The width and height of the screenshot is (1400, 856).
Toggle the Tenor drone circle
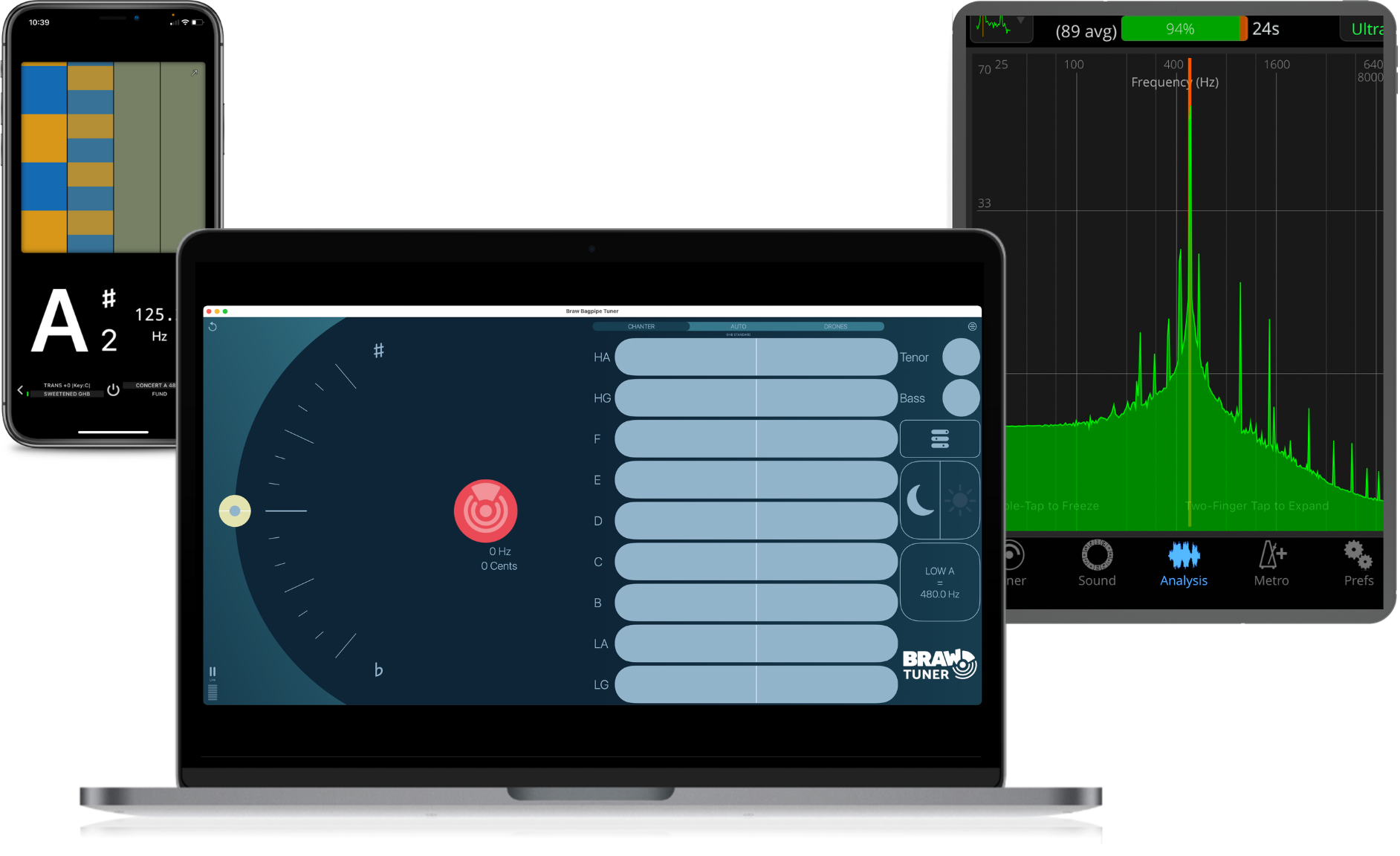point(960,357)
